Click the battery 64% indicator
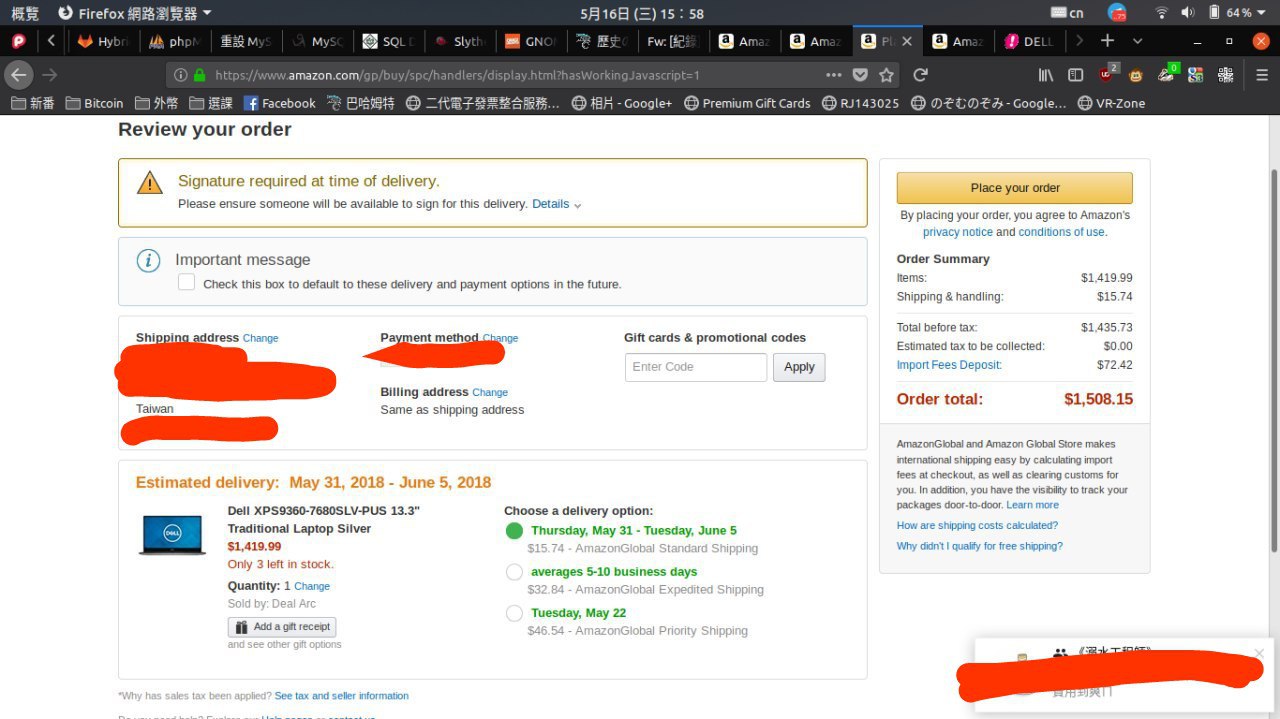This screenshot has width=1280, height=719. coord(1230,13)
